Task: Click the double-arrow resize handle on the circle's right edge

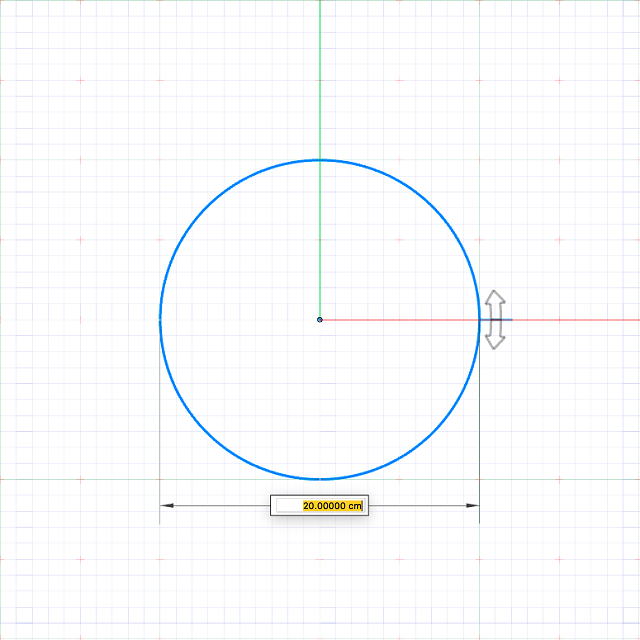Action: 495,320
